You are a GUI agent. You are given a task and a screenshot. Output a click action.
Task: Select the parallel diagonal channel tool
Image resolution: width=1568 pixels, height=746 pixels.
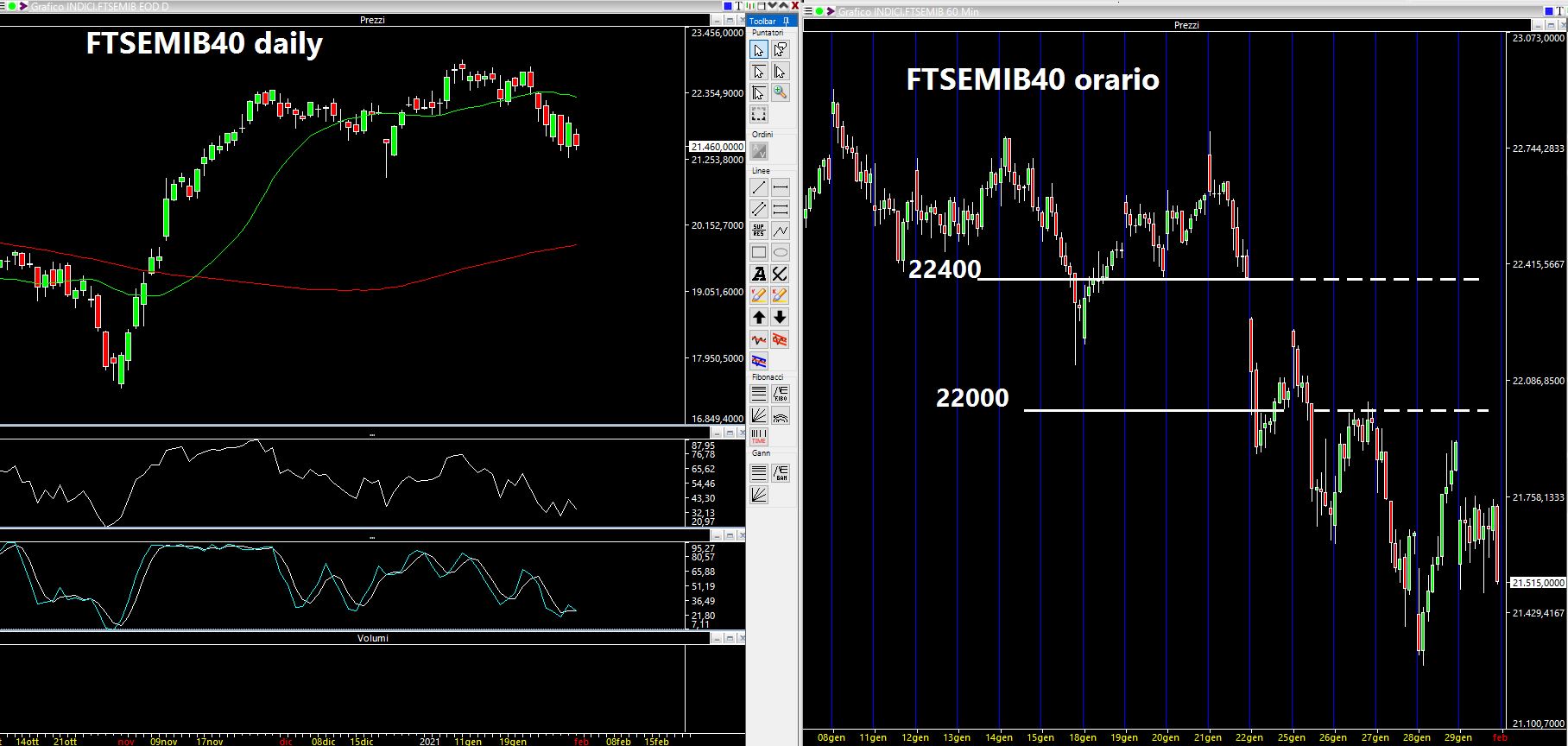(x=758, y=209)
